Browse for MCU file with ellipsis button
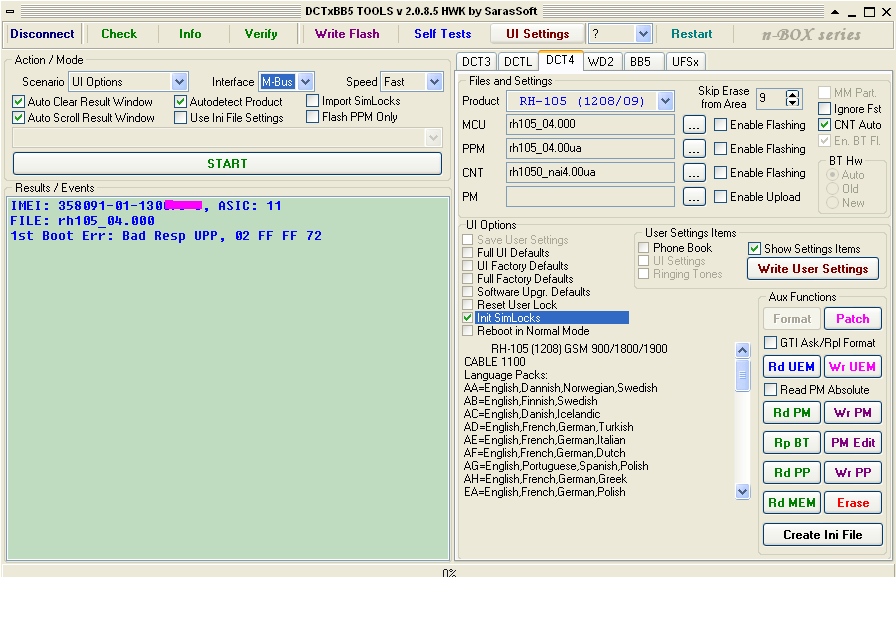896x633 pixels. point(694,125)
